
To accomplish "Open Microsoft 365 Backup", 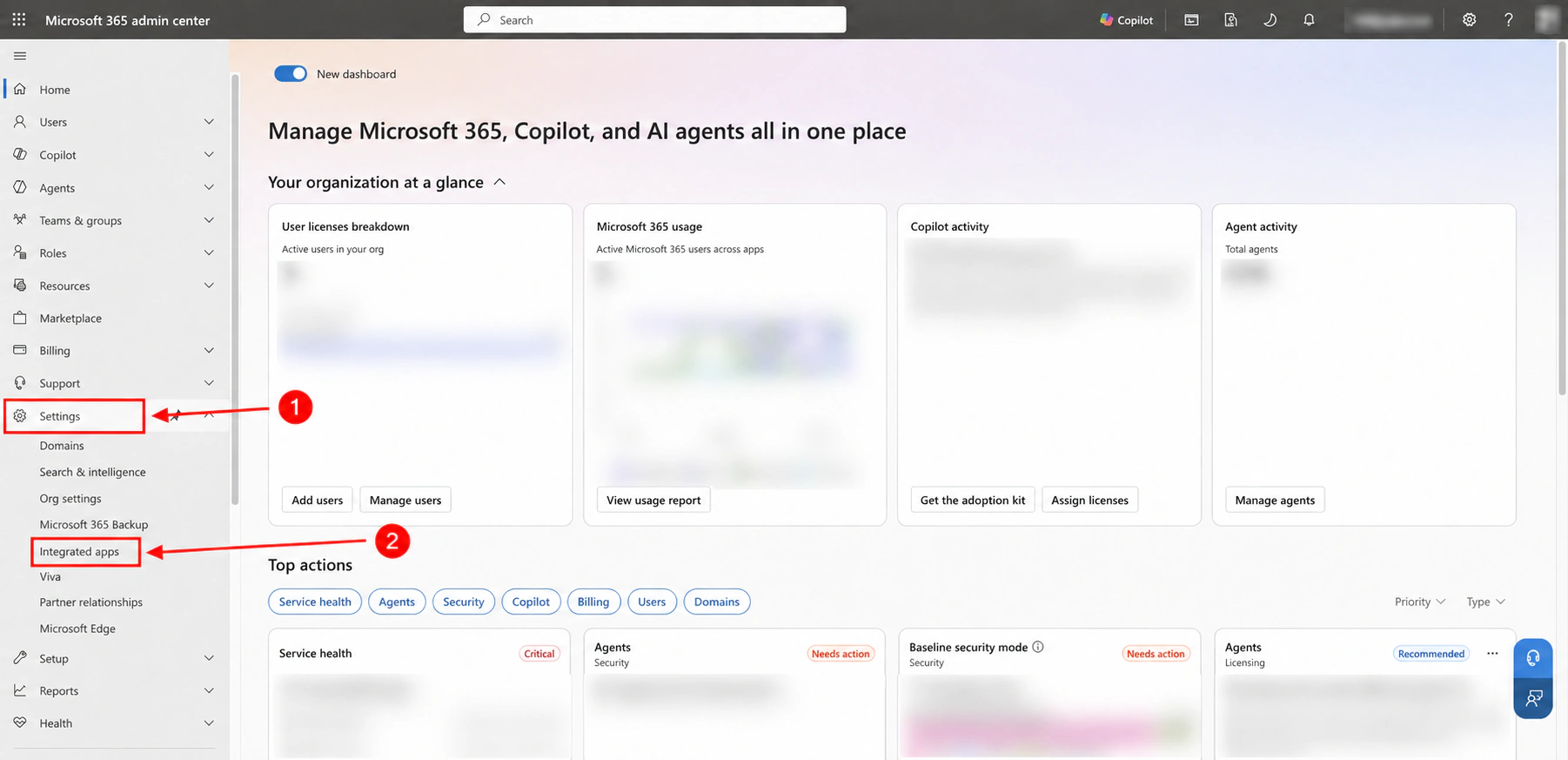I will (x=94, y=525).
